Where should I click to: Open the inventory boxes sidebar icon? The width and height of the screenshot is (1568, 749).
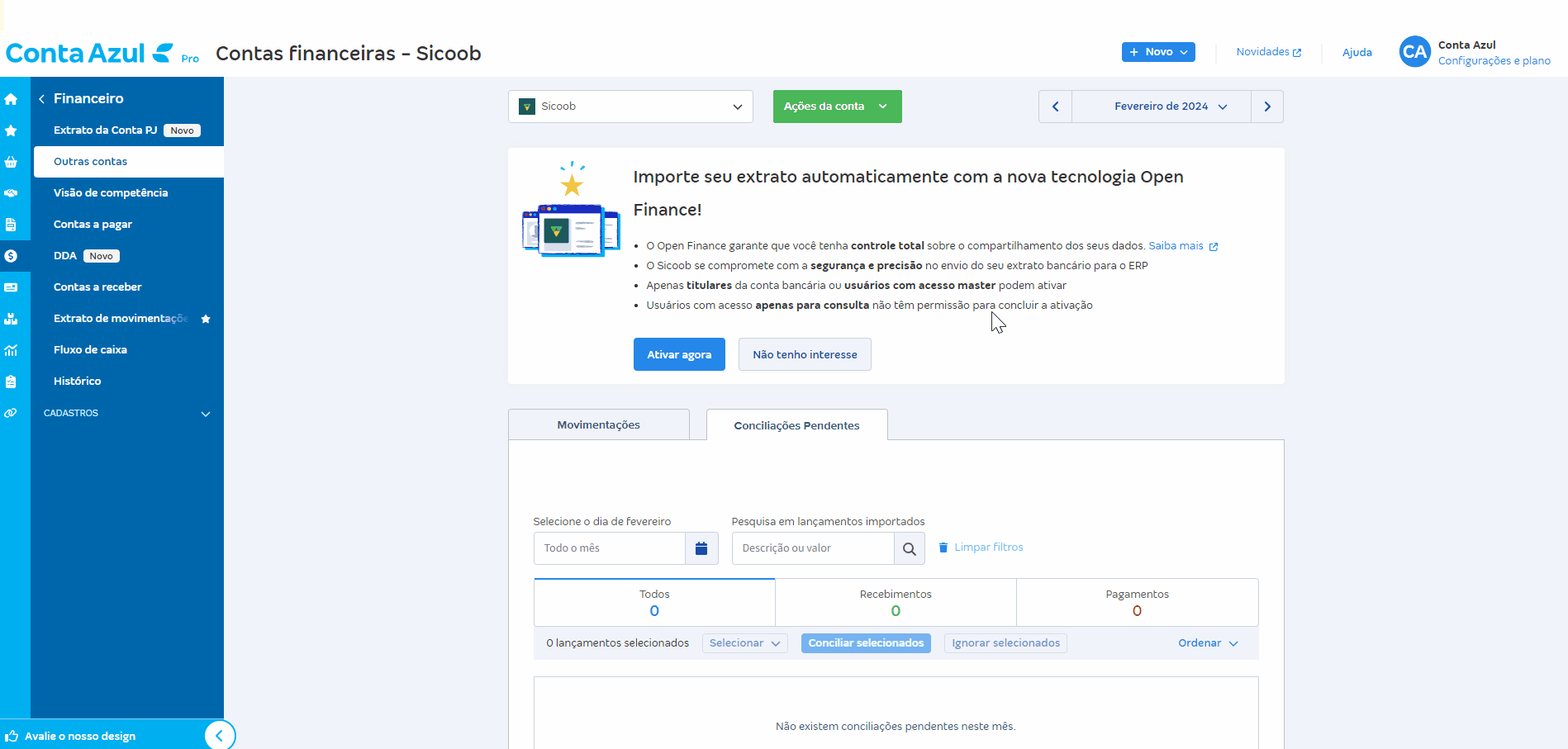(x=11, y=319)
